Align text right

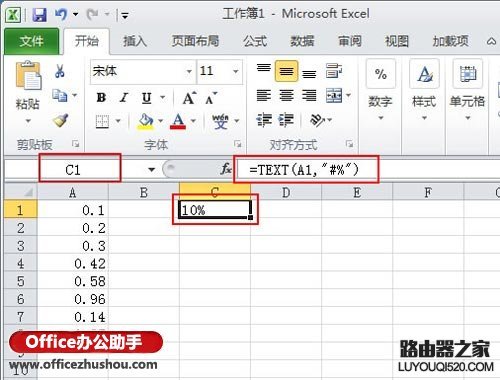(x=309, y=96)
